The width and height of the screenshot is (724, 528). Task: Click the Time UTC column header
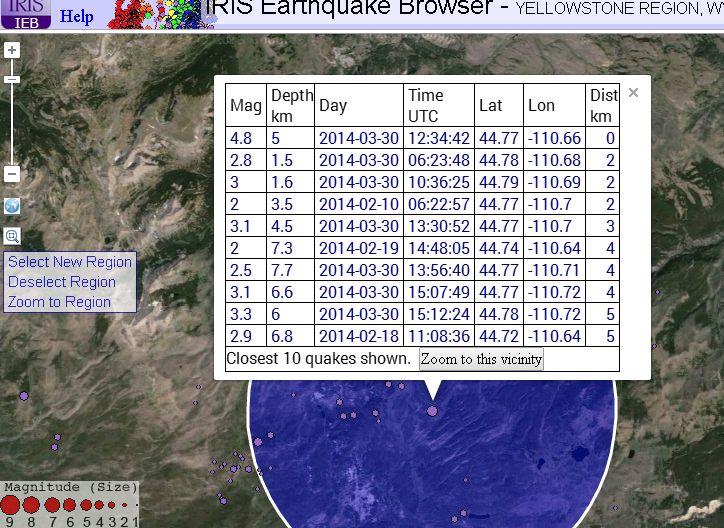pos(439,105)
